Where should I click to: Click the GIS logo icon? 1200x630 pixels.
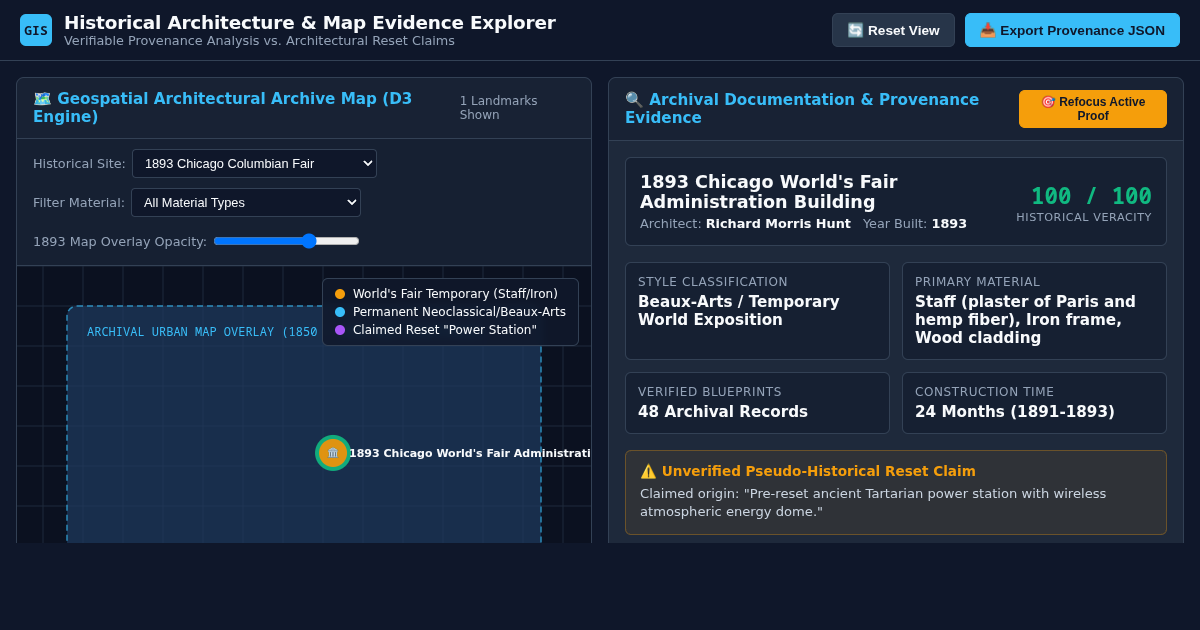(36, 30)
